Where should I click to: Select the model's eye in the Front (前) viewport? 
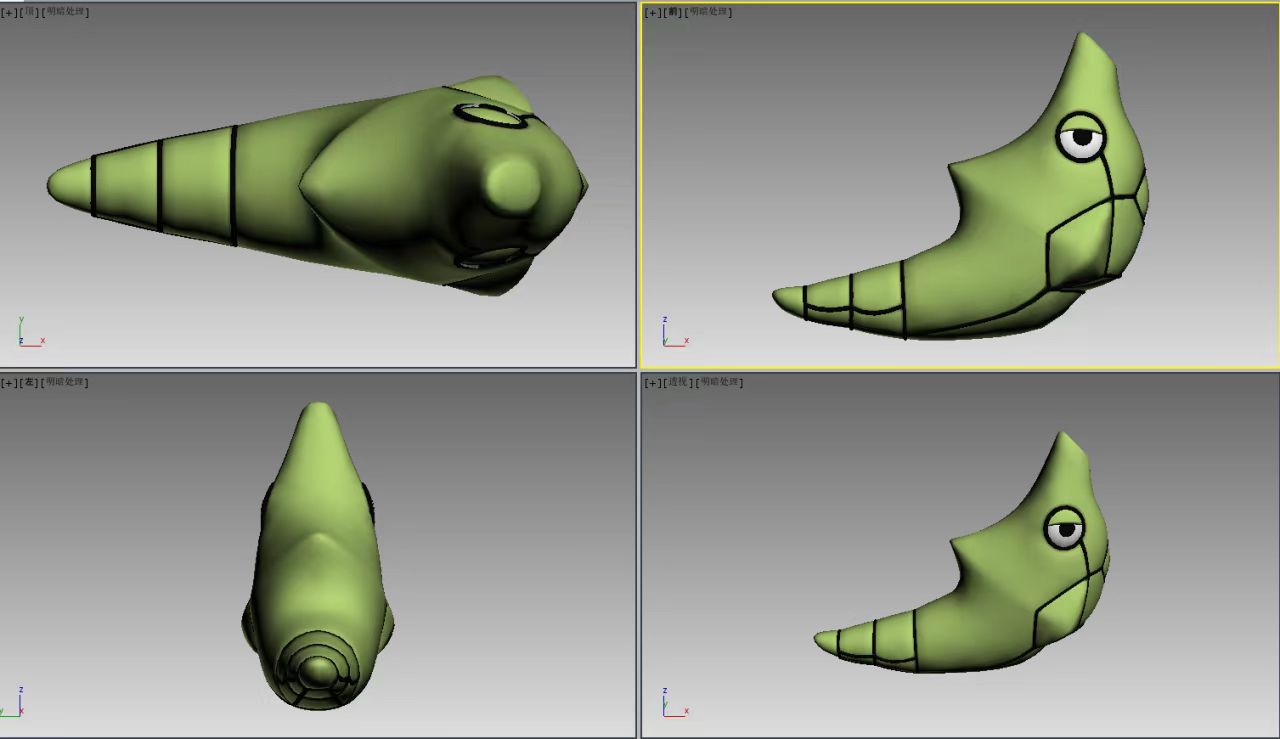(x=1082, y=139)
